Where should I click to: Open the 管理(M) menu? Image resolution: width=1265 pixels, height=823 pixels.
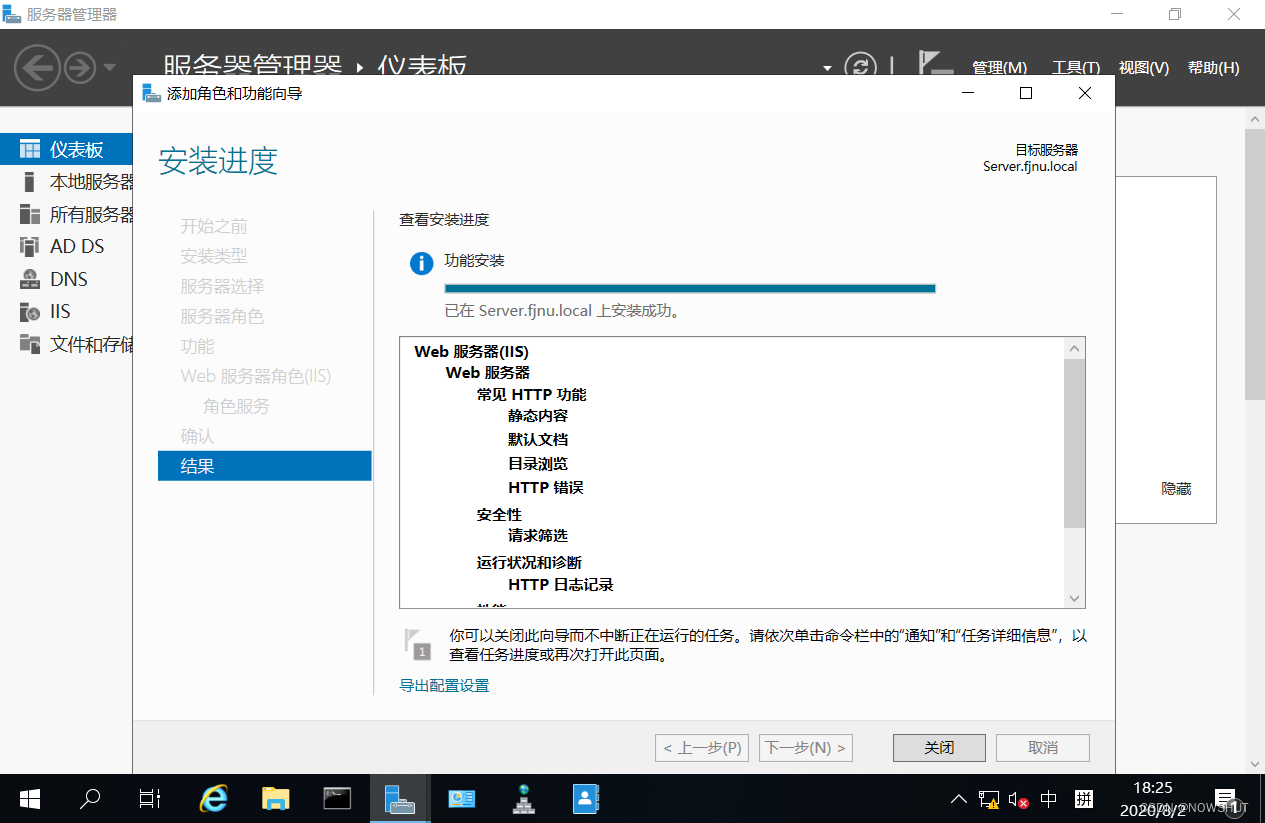997,67
